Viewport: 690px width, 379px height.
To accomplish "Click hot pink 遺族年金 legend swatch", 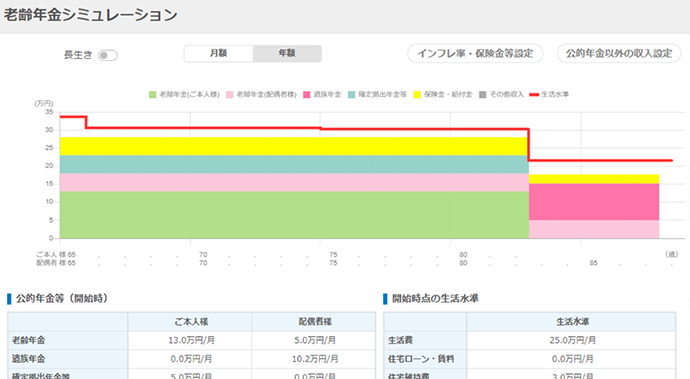I will (307, 95).
